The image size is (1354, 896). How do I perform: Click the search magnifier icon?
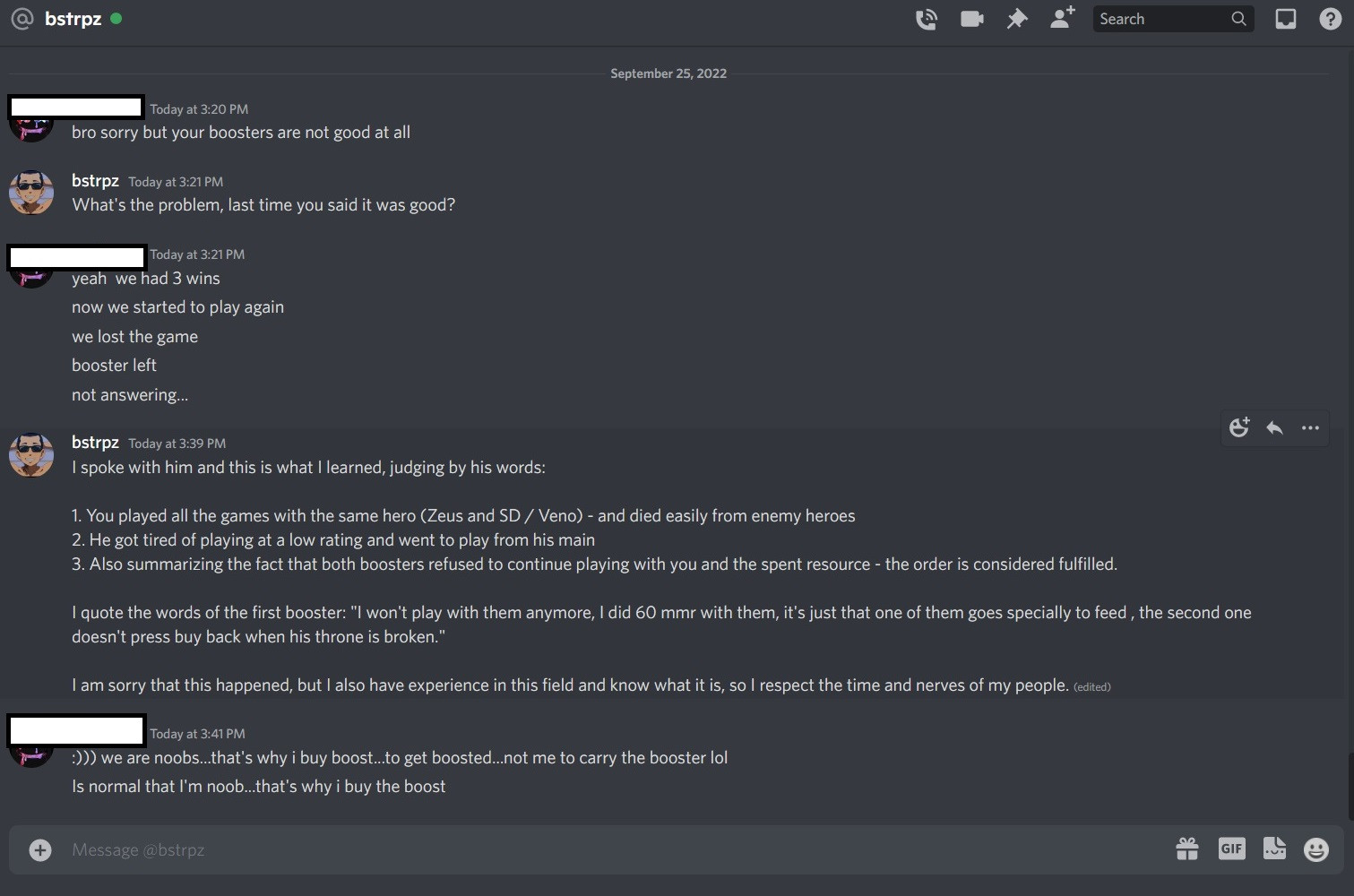1238,19
